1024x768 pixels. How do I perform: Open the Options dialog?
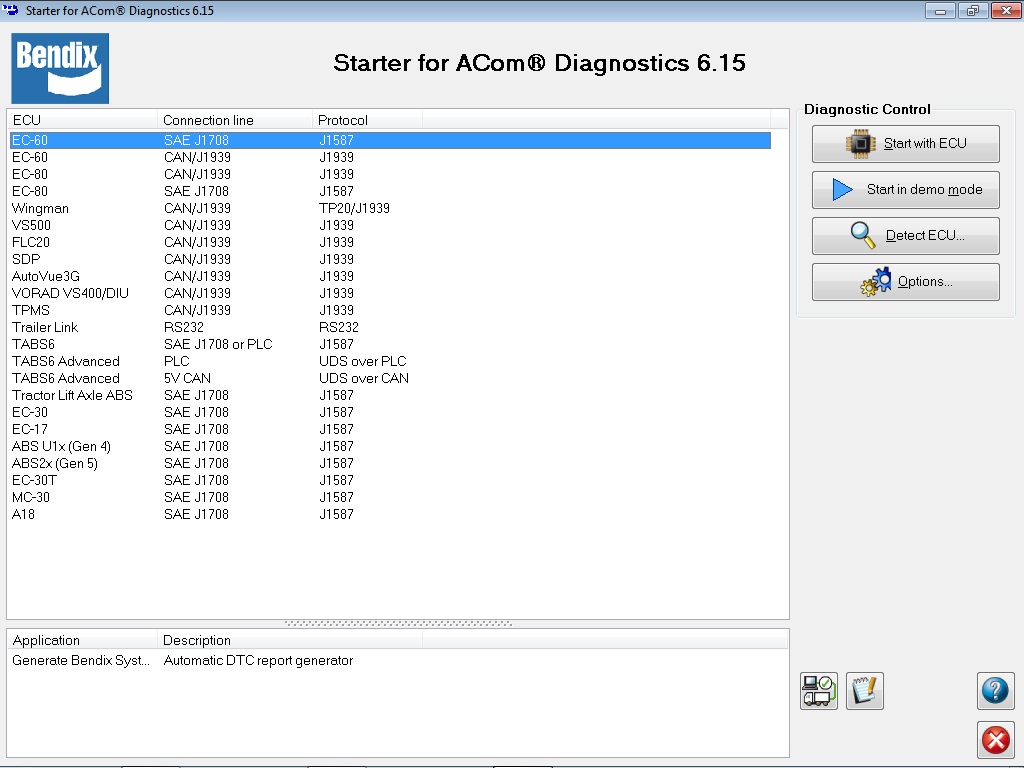905,282
